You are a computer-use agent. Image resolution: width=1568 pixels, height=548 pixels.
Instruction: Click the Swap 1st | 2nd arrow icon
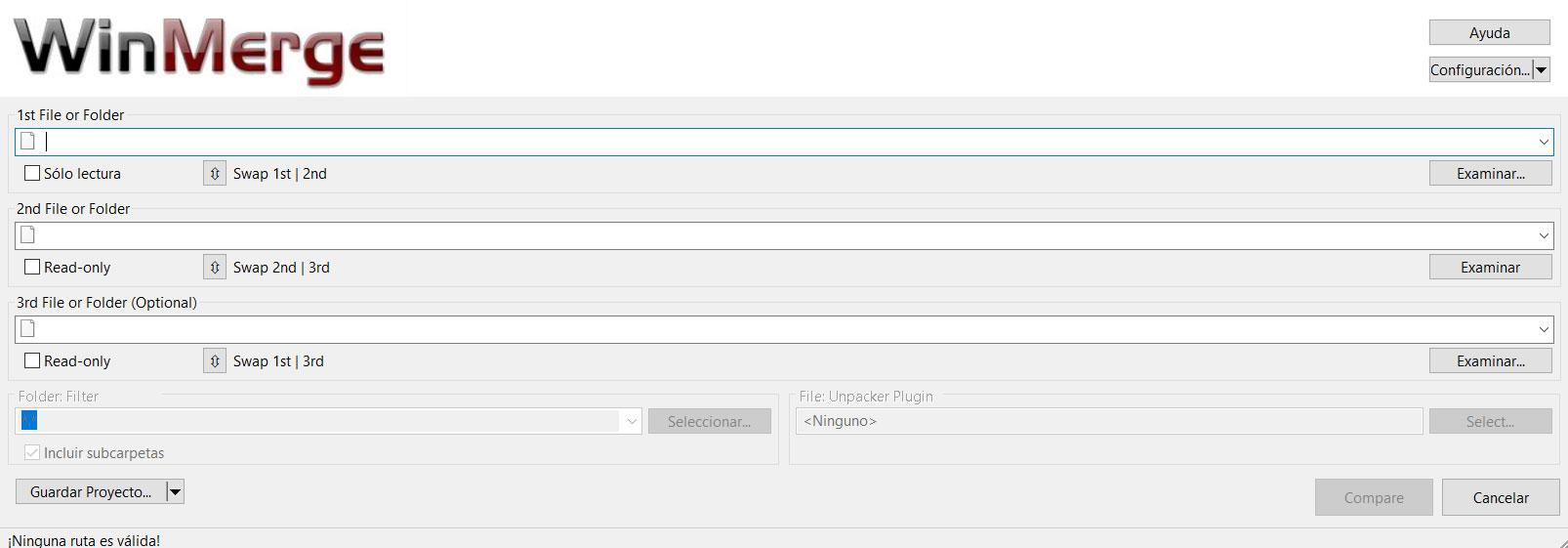(215, 174)
